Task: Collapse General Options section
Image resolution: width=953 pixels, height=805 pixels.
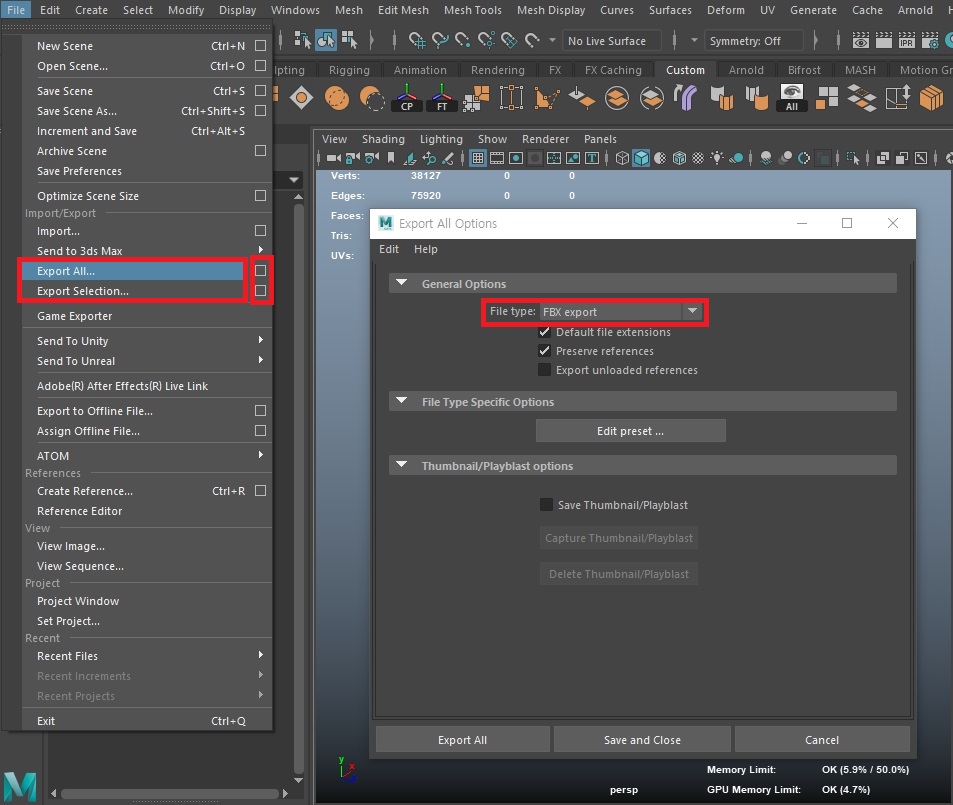Action: point(401,283)
